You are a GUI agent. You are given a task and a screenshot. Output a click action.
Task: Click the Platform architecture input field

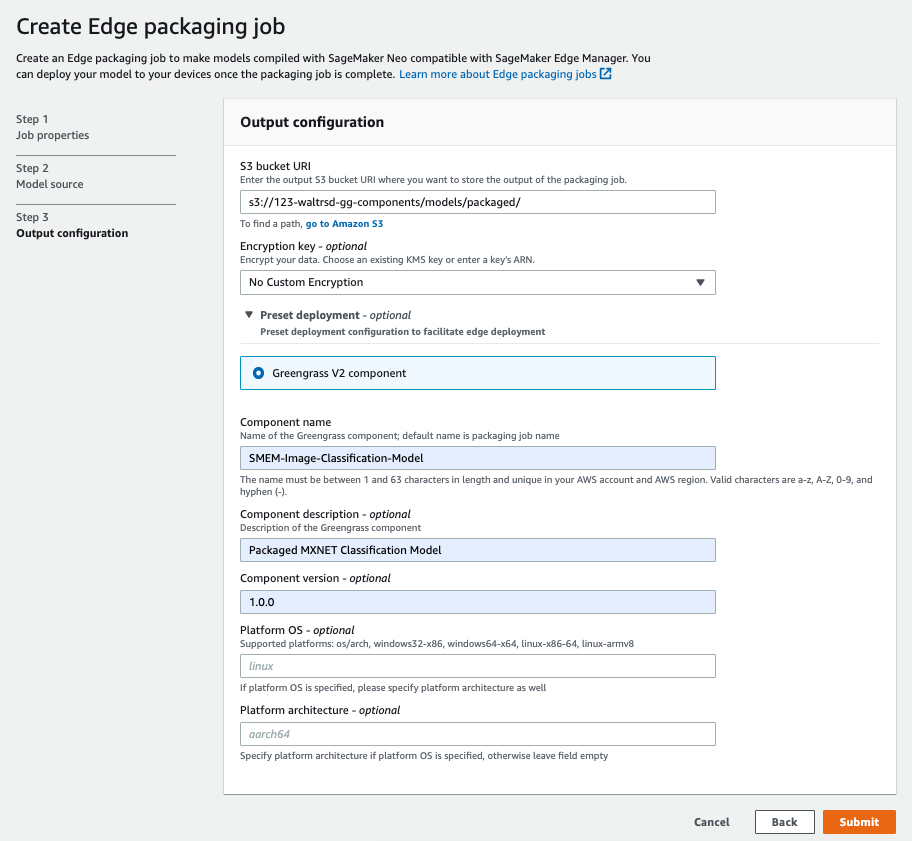(478, 734)
